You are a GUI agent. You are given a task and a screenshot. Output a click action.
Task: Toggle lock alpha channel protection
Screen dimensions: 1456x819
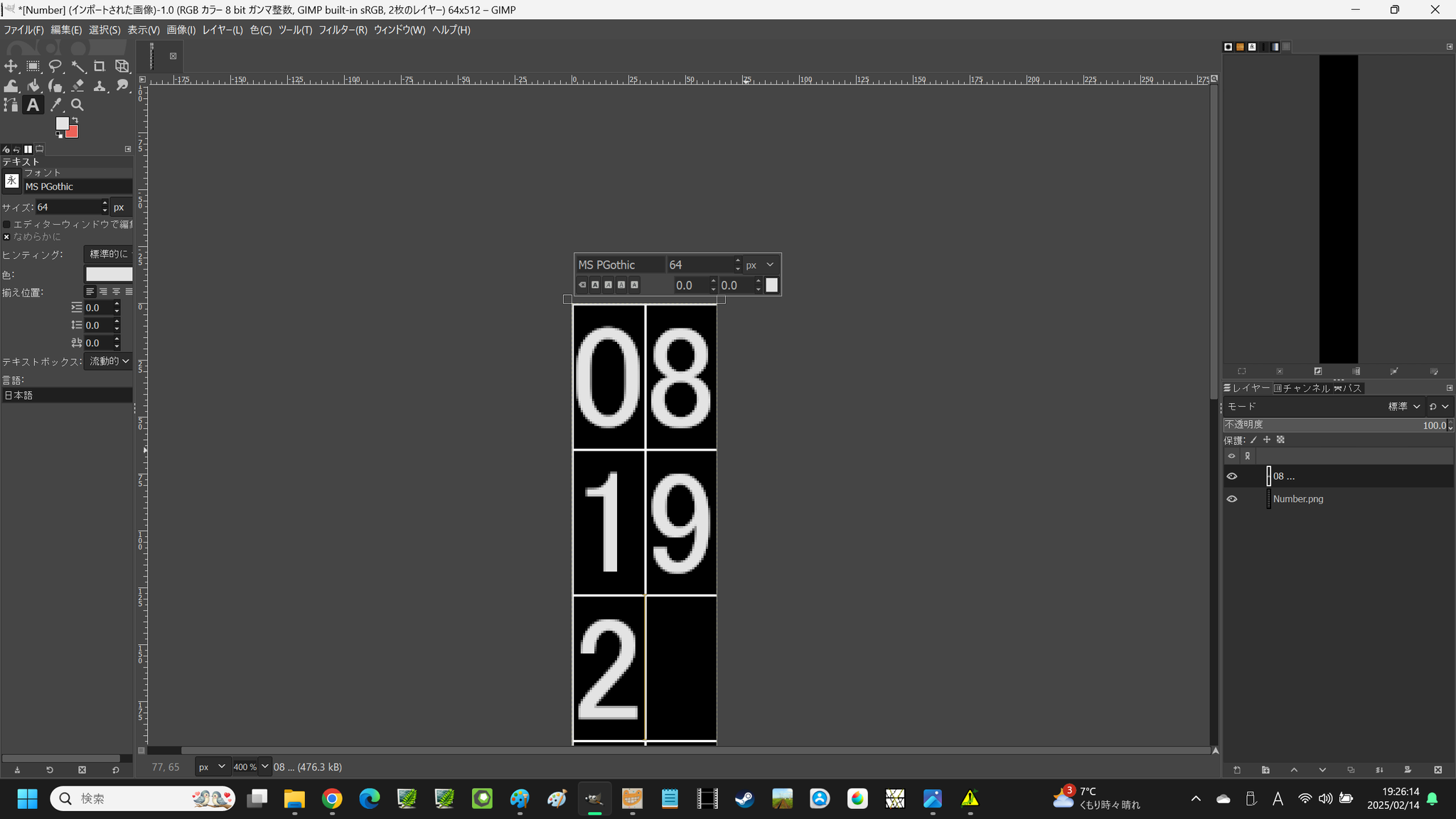point(1280,440)
